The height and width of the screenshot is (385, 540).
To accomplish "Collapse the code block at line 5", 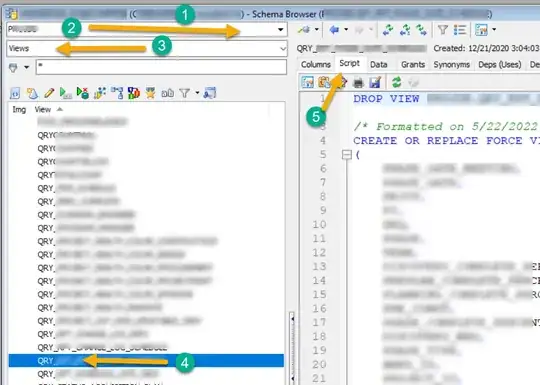I will click(x=347, y=155).
